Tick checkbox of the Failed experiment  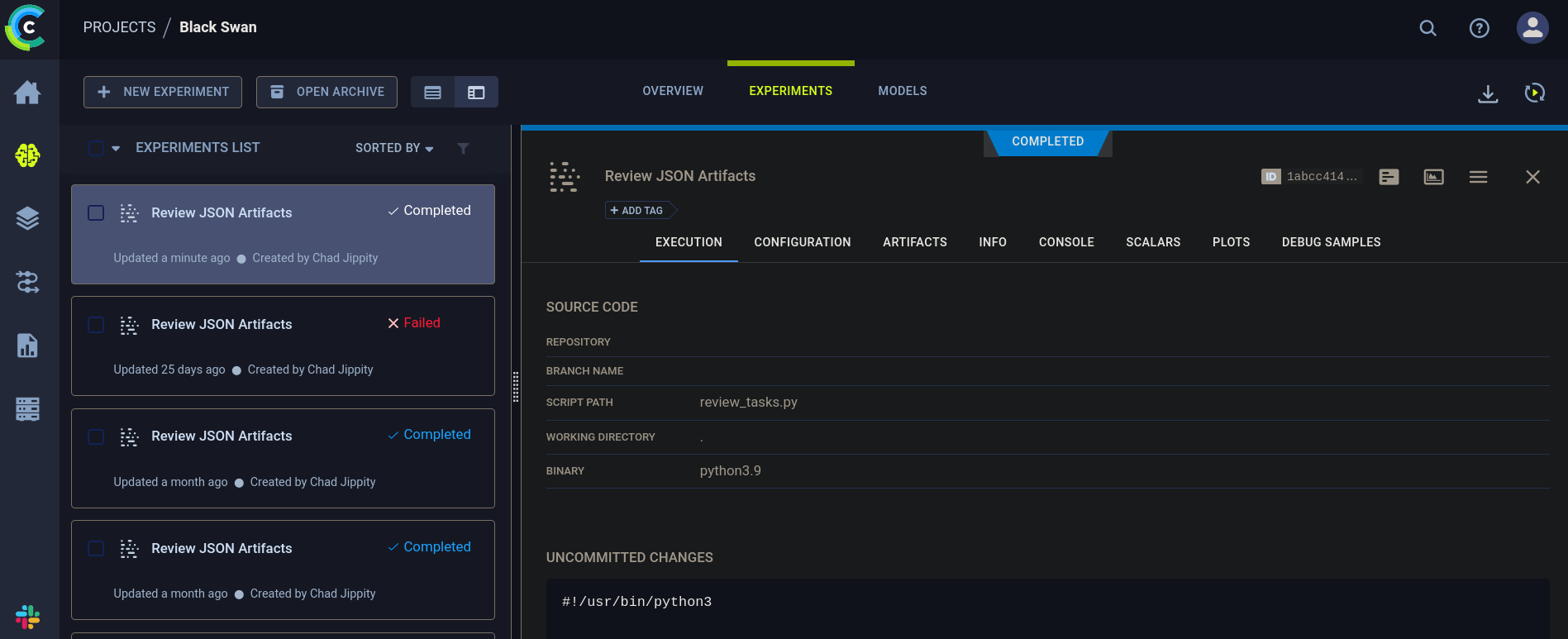(x=96, y=325)
